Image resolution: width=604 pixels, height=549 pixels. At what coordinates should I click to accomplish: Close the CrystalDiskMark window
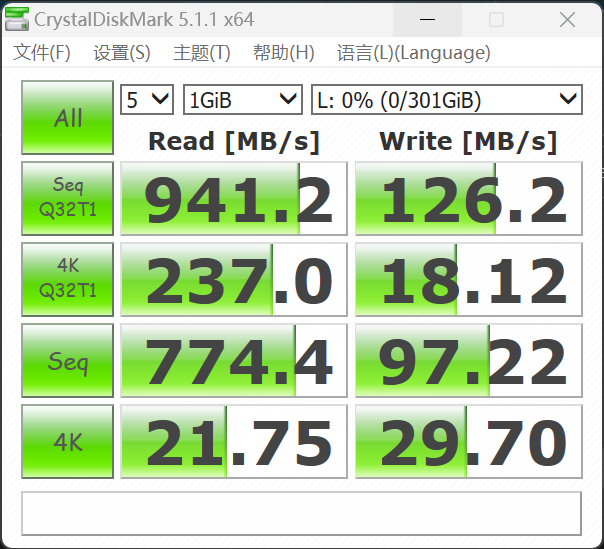click(567, 19)
